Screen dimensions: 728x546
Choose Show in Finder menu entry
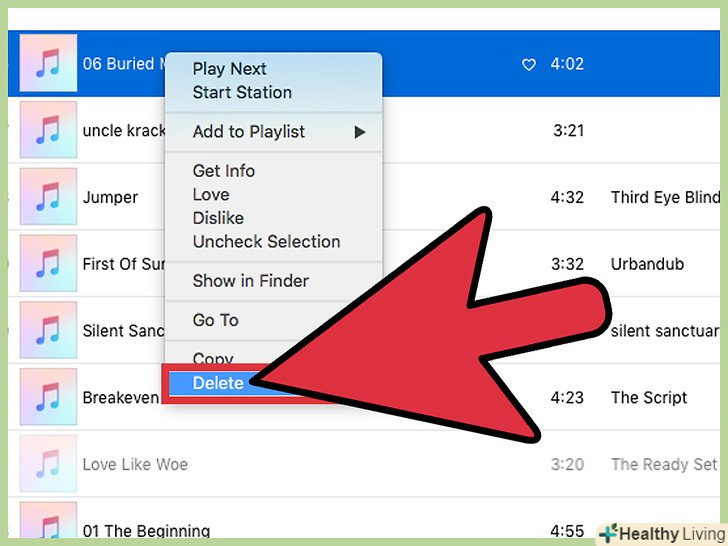click(251, 281)
